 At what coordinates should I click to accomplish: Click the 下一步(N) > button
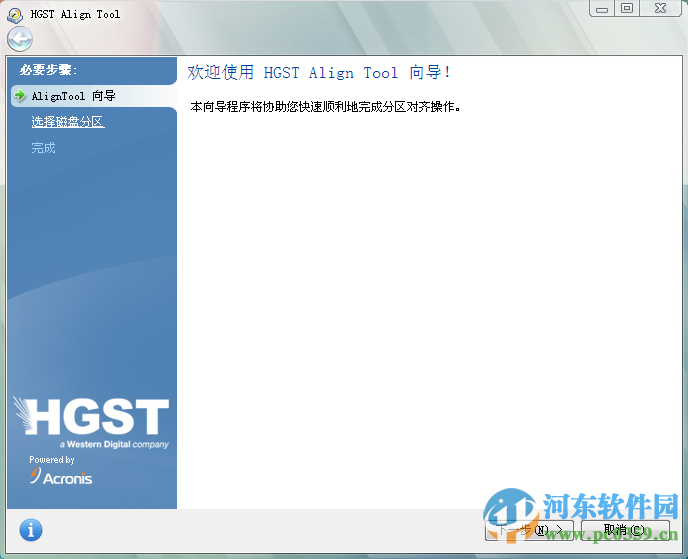coord(529,530)
